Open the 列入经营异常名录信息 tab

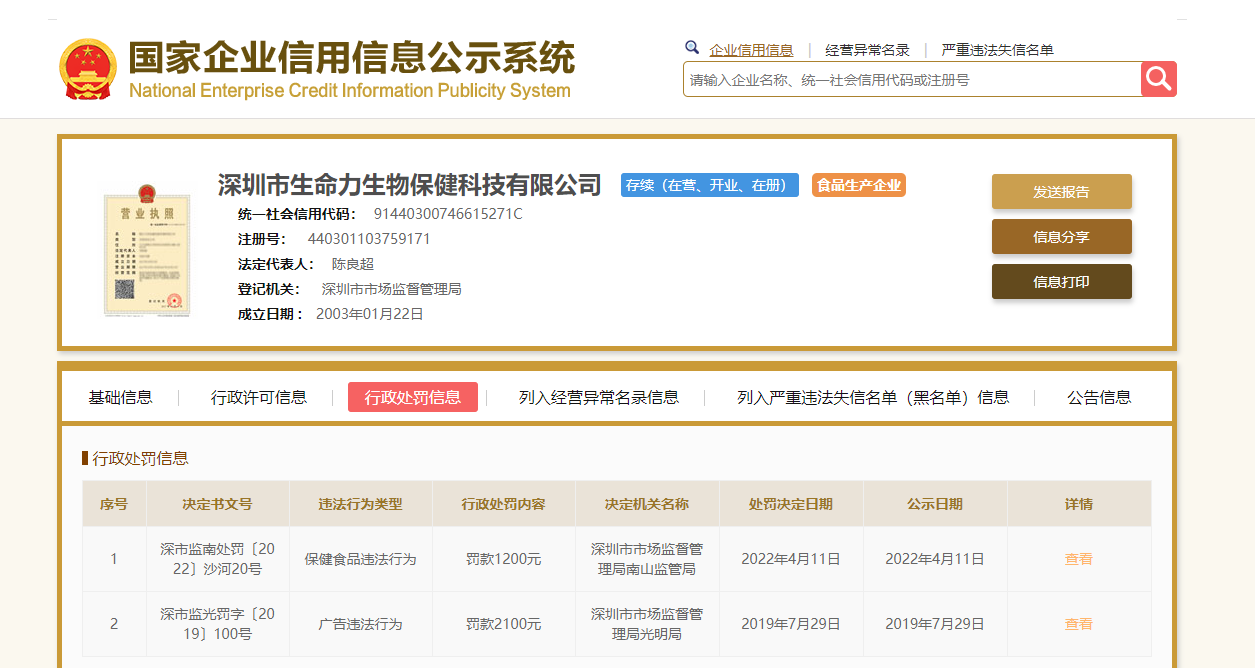599,397
